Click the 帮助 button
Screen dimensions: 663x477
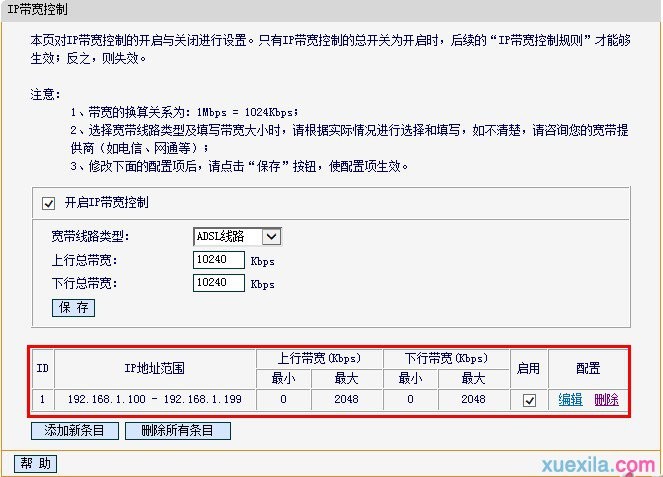click(x=36, y=463)
